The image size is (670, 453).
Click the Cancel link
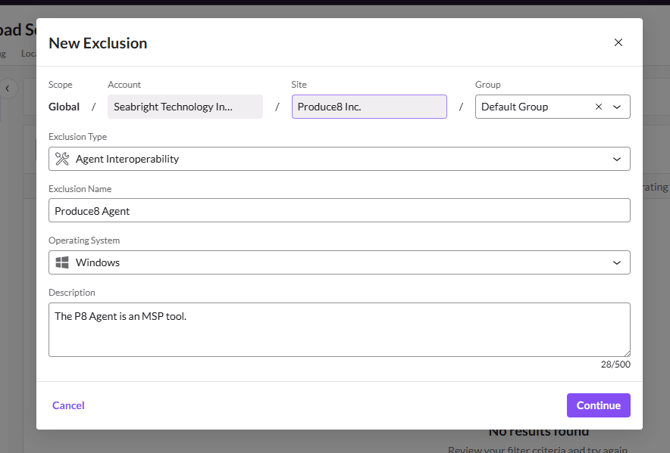[x=68, y=405]
